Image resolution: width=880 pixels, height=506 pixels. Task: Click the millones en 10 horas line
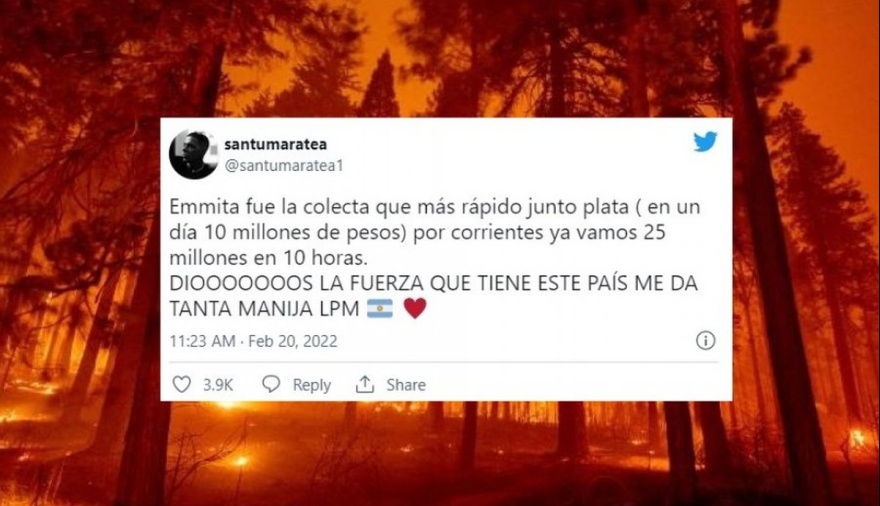tap(268, 258)
